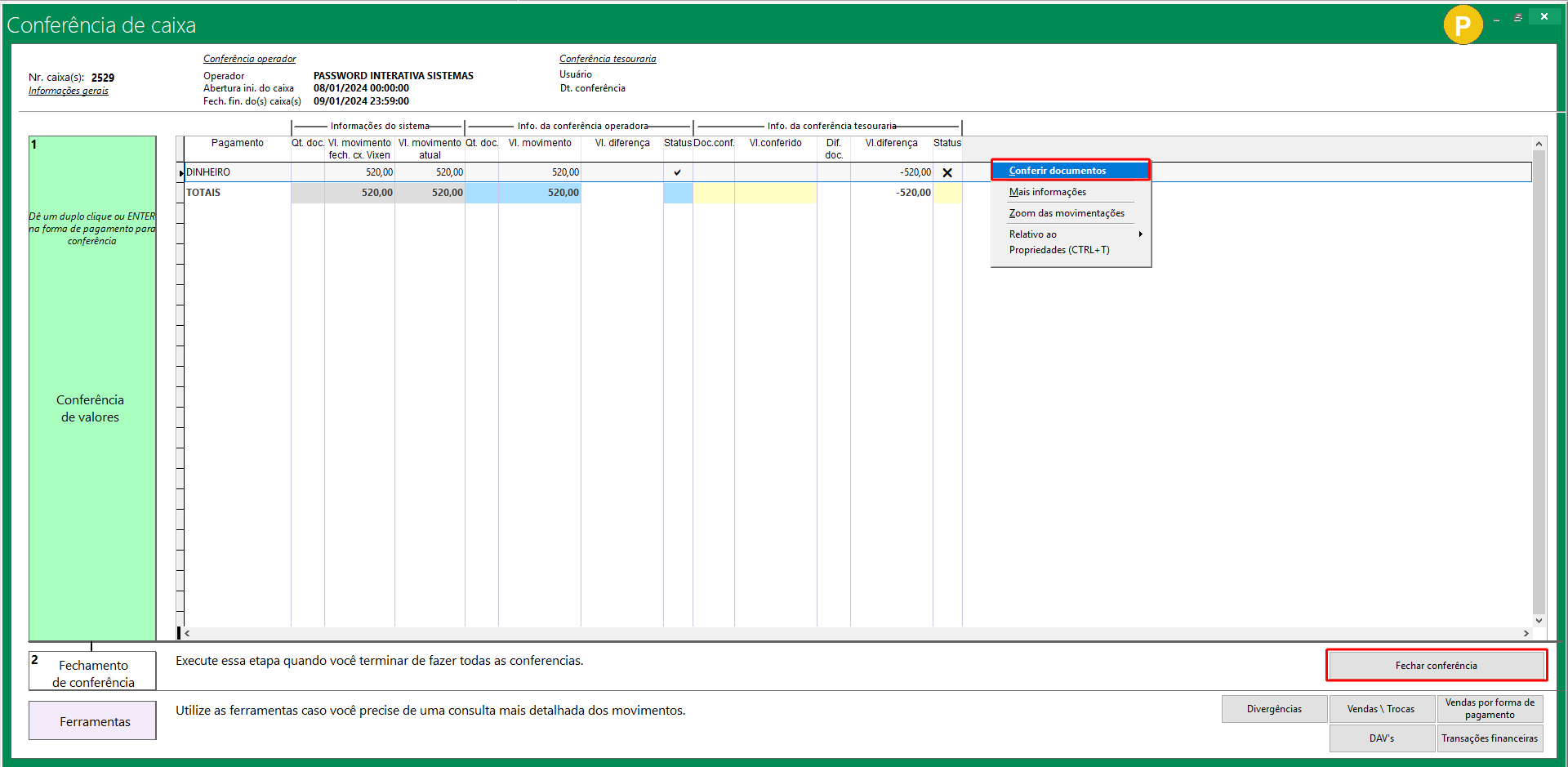Viewport: 1568px width, 767px height.
Task: Open Propriedades (CTRL+T) menu item
Action: [x=1059, y=250]
